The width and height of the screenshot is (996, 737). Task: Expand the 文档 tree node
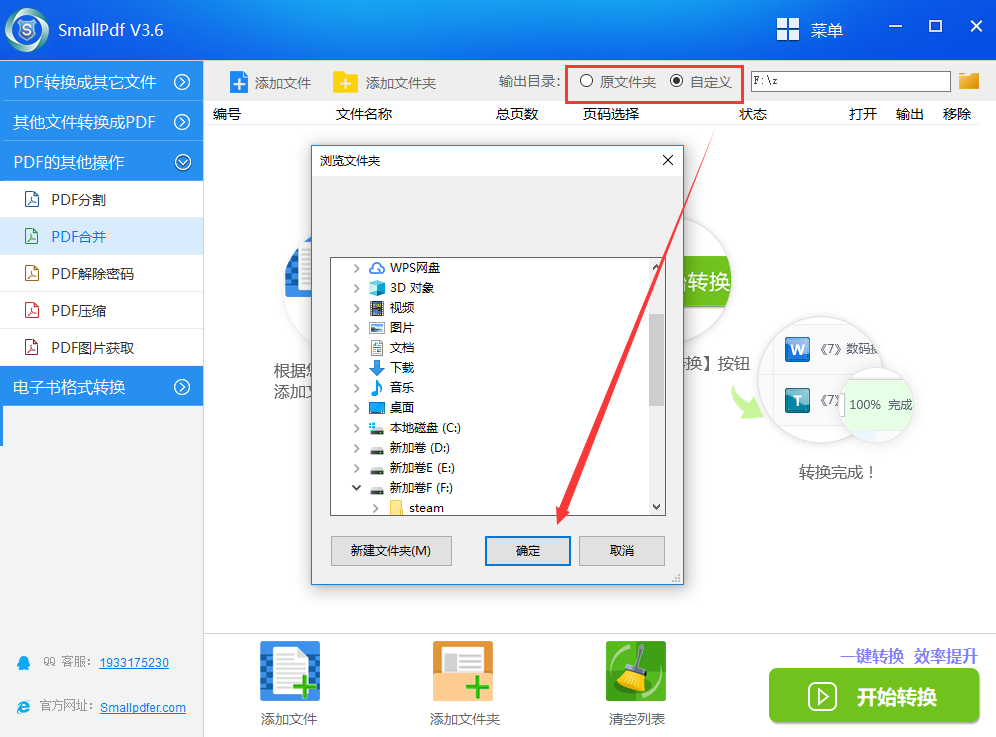(356, 348)
